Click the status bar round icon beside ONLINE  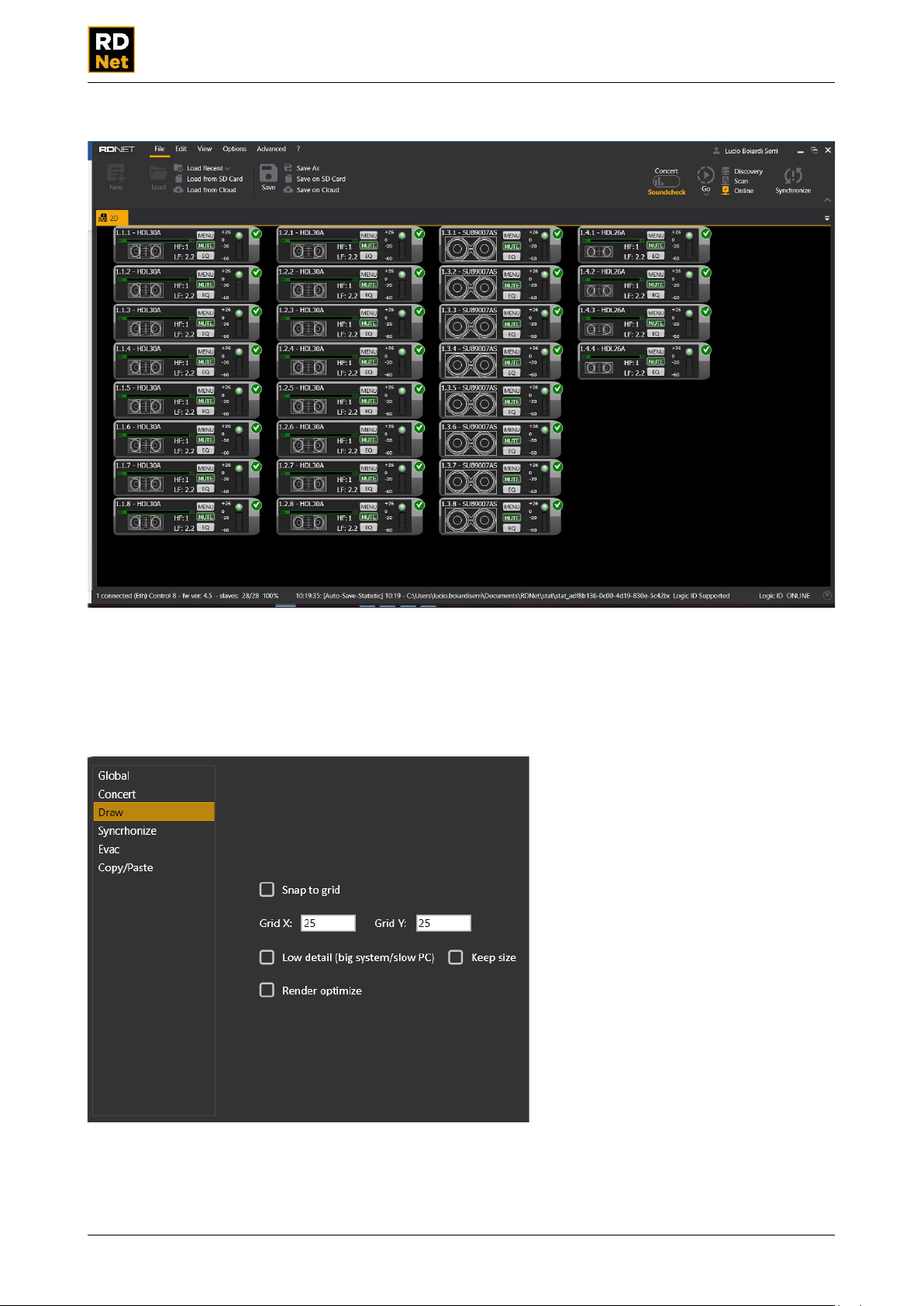pos(827,595)
